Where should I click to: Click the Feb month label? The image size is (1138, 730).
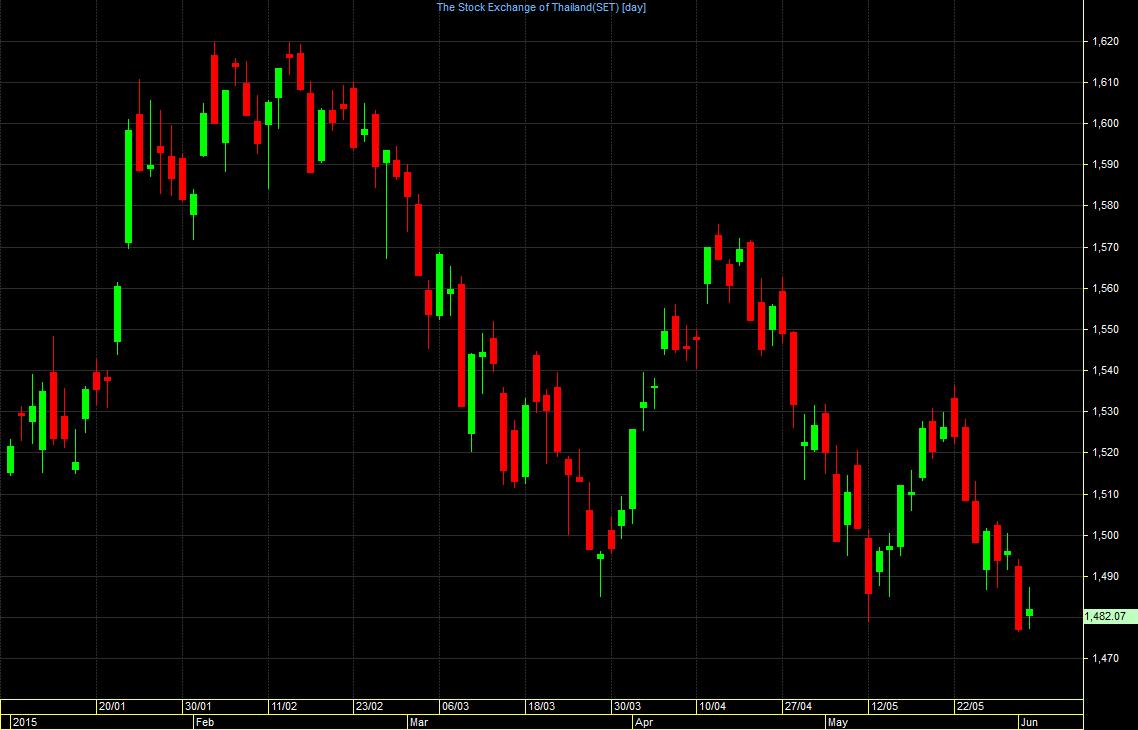pos(205,723)
